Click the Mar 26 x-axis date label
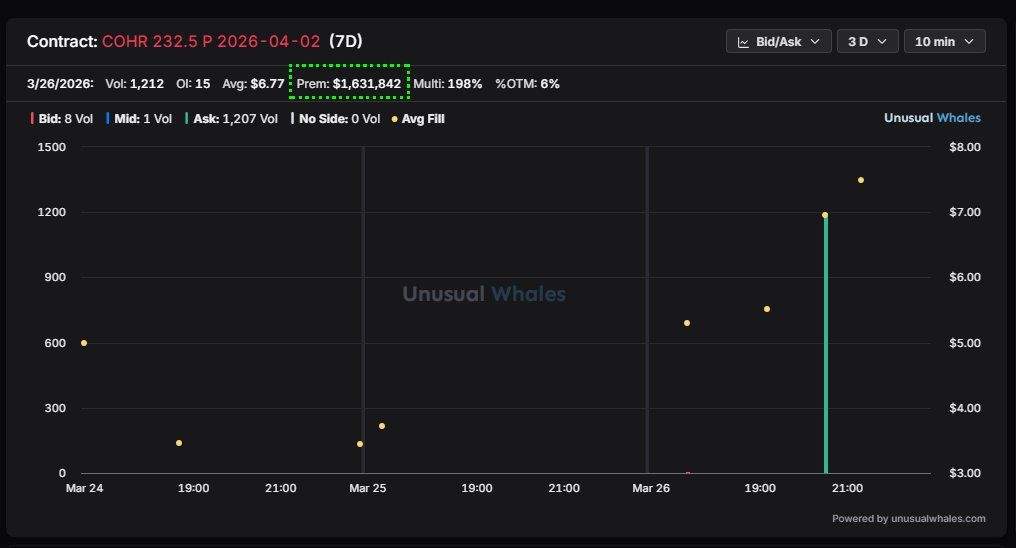This screenshot has width=1016, height=548. click(651, 488)
